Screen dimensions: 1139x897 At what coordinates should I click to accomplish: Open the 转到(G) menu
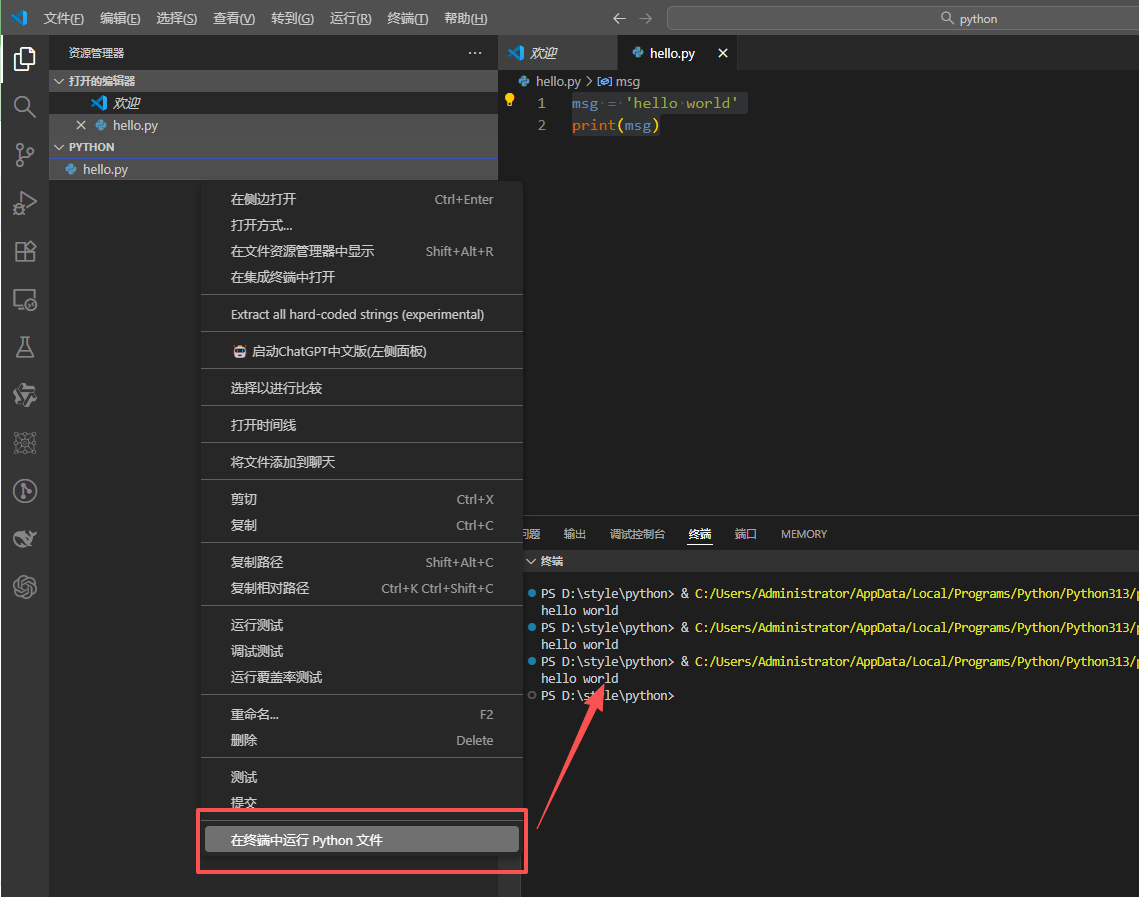point(292,18)
